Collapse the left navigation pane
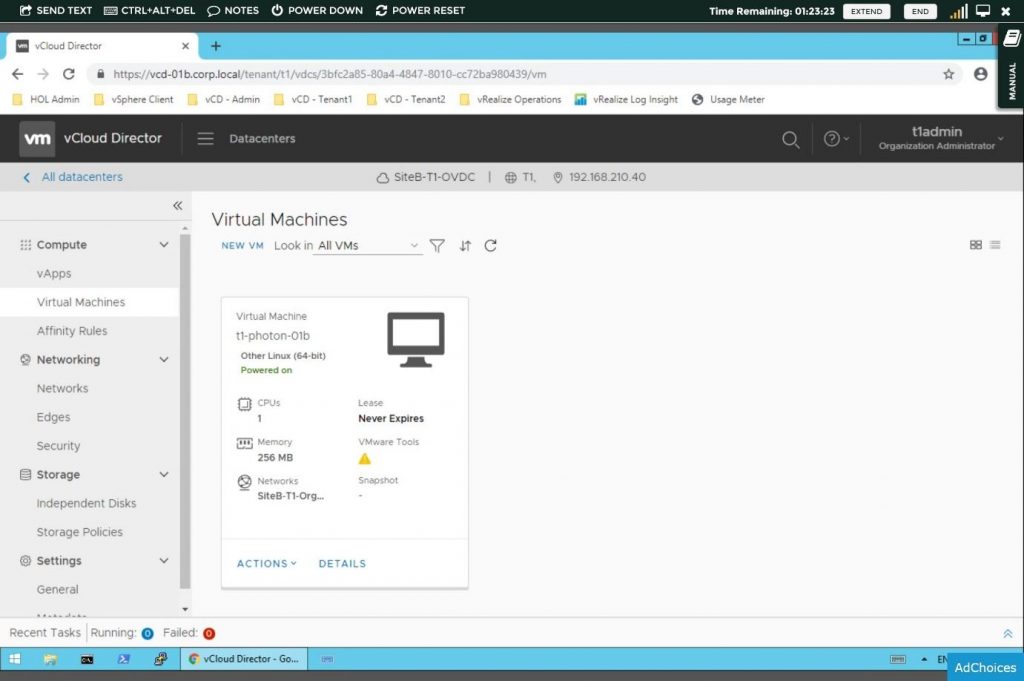The image size is (1024, 681). (x=178, y=206)
